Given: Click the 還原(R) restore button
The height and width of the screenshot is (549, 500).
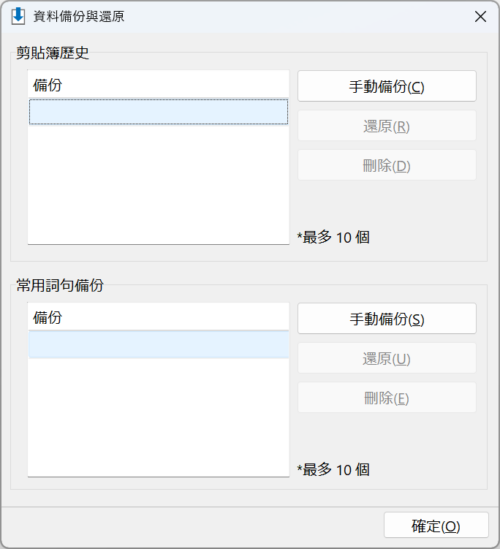Looking at the screenshot, I should 387,126.
